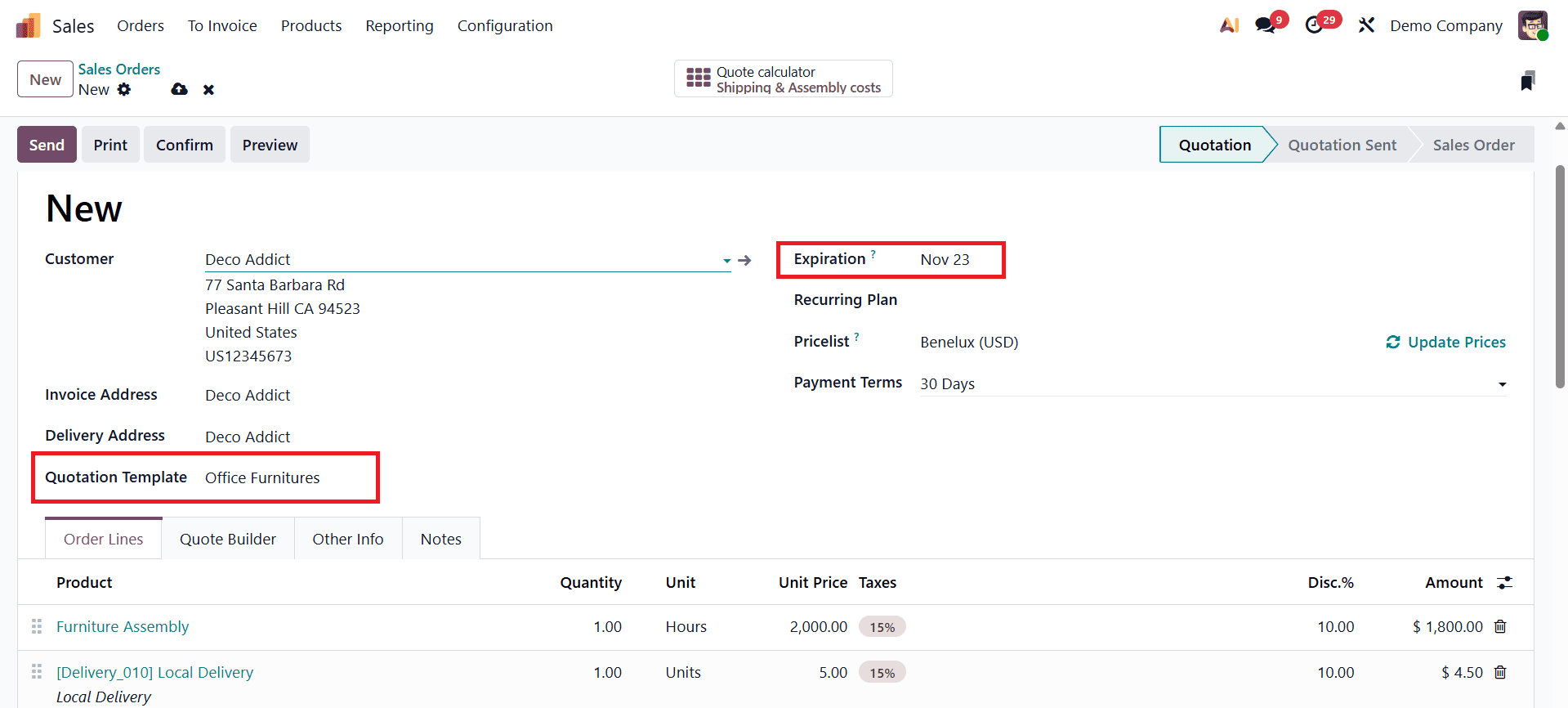Viewport: 1568px width, 708px height.
Task: Switch to the Quote Builder tab
Action: tap(228, 539)
